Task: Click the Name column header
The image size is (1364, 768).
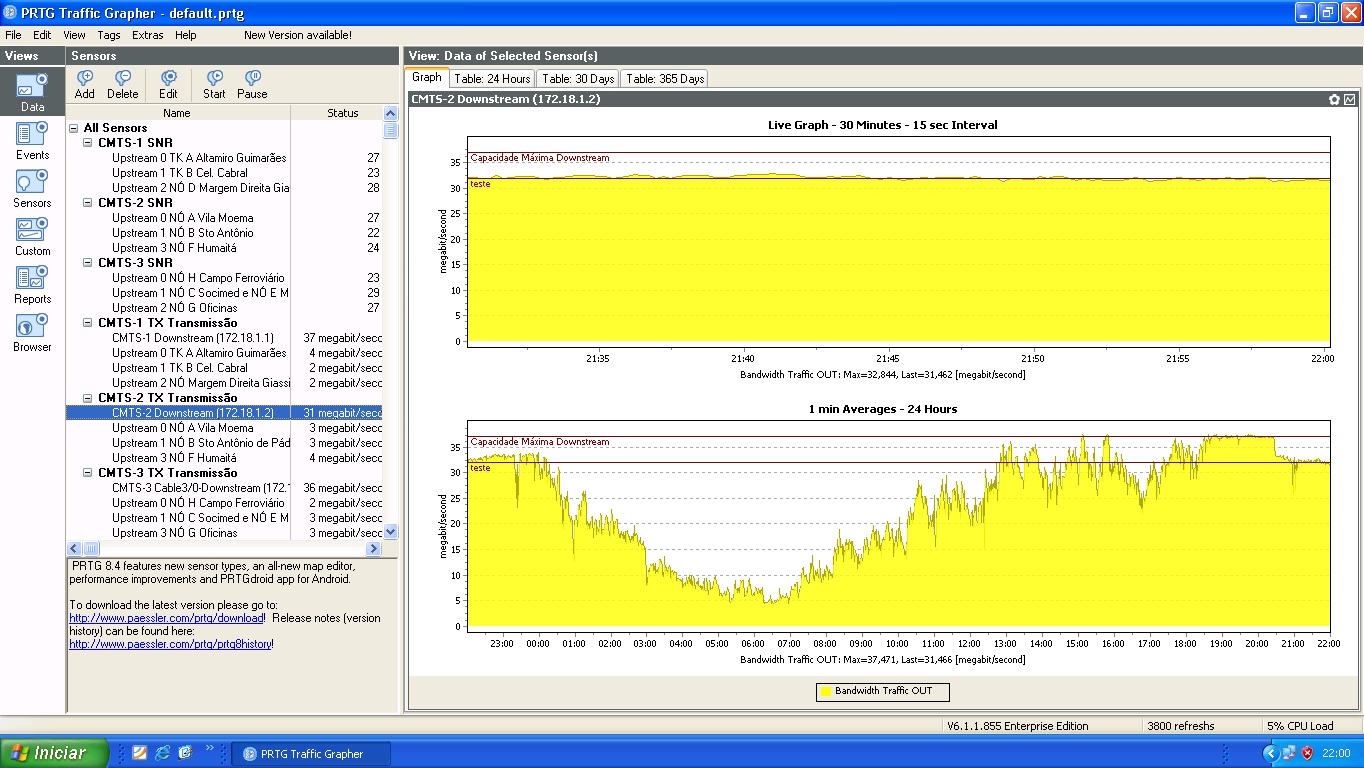Action: [177, 113]
